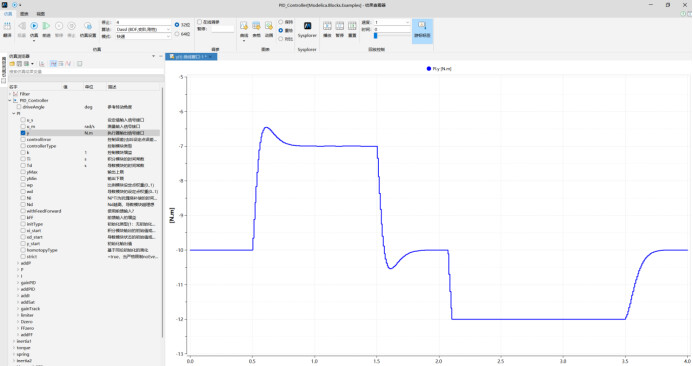Screen dimensions: 693x366
Task: Select the 32位 radio button
Action: tap(177, 25)
